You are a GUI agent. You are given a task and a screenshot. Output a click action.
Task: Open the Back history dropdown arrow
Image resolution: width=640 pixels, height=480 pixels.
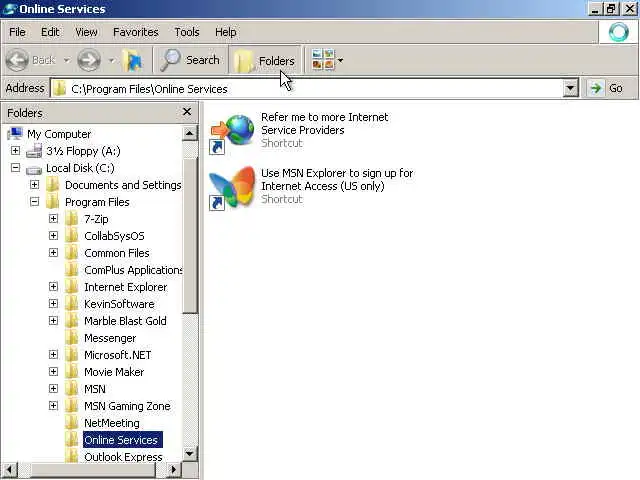click(66, 60)
